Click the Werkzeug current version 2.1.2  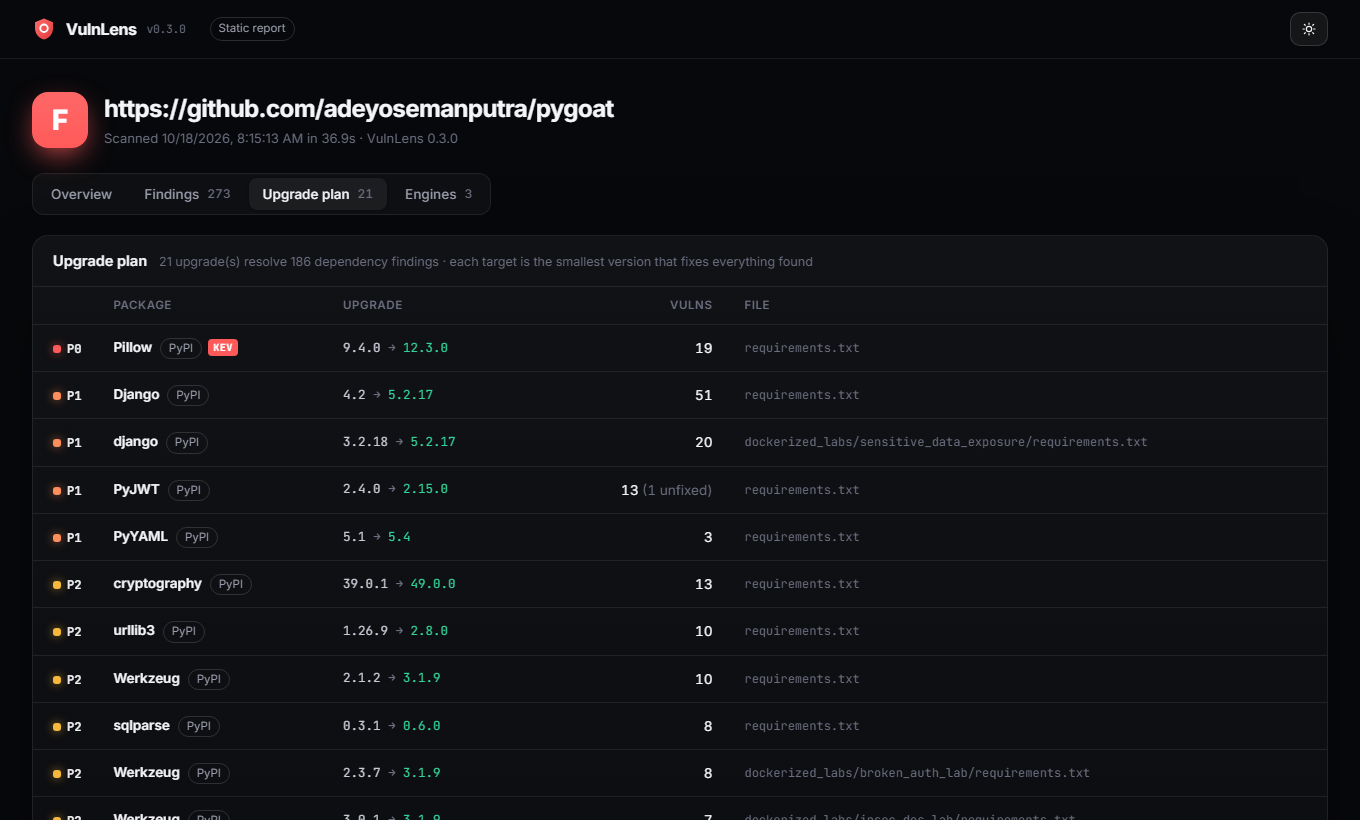coord(362,678)
